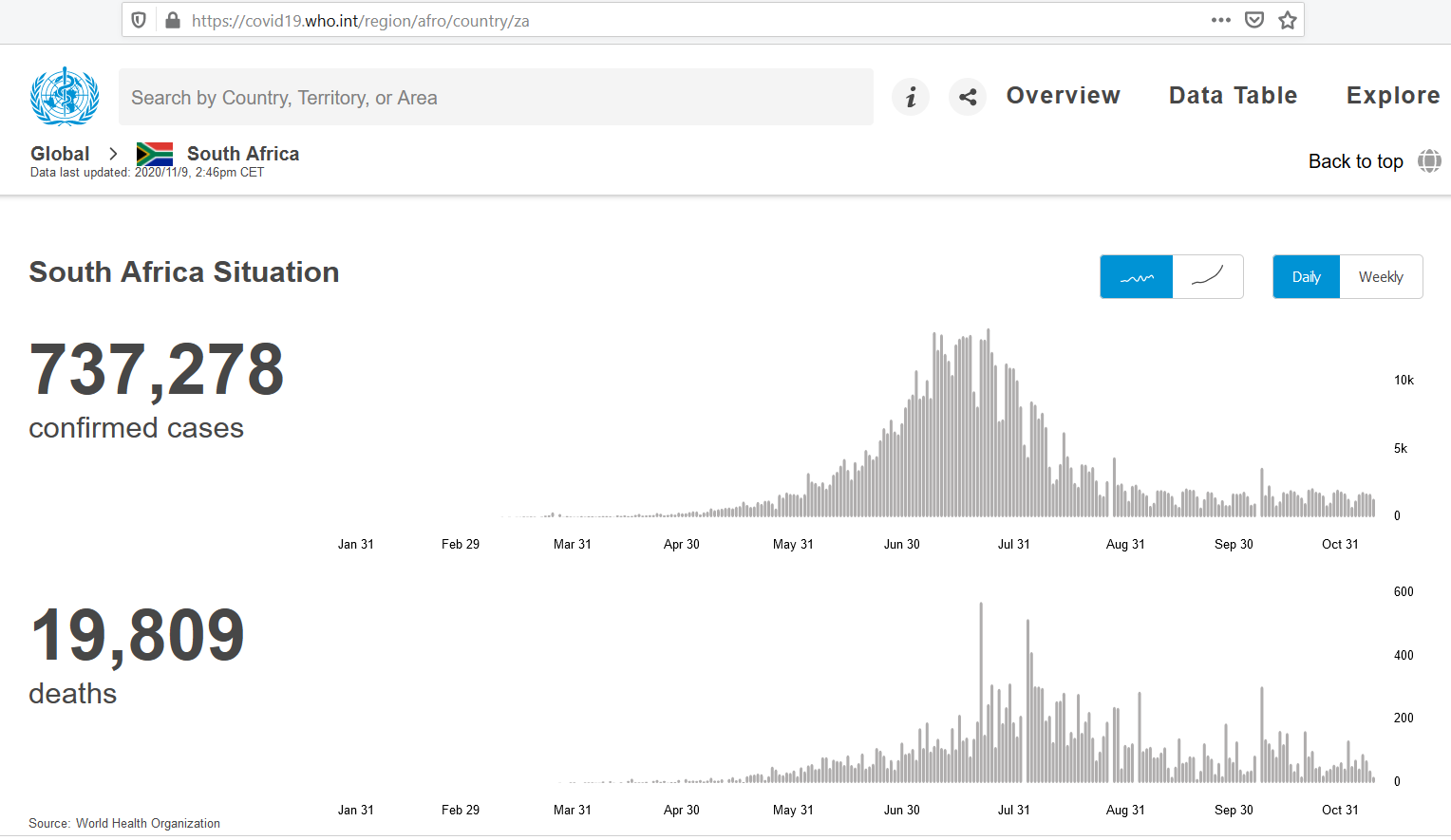Viewport: 1451px width, 840px height.
Task: Open the Overview menu item
Action: 1063,96
